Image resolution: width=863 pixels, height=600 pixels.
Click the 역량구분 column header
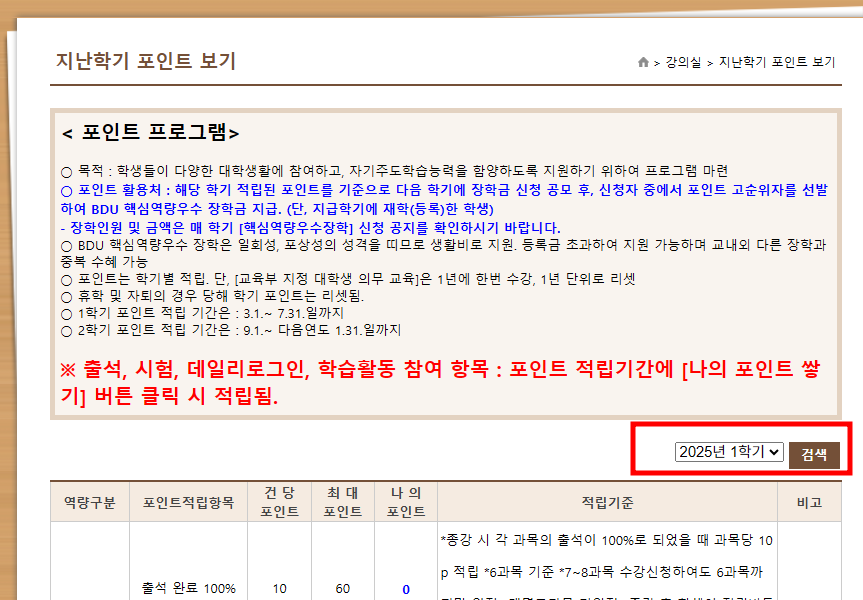tap(90, 502)
